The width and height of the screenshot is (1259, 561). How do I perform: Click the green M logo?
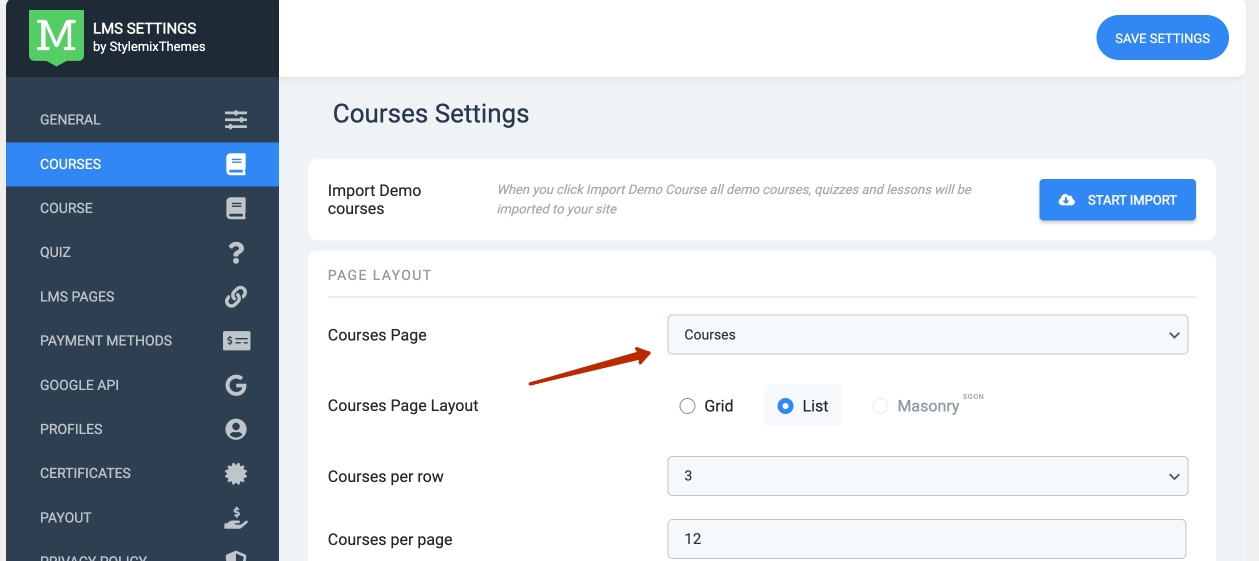[x=56, y=36]
